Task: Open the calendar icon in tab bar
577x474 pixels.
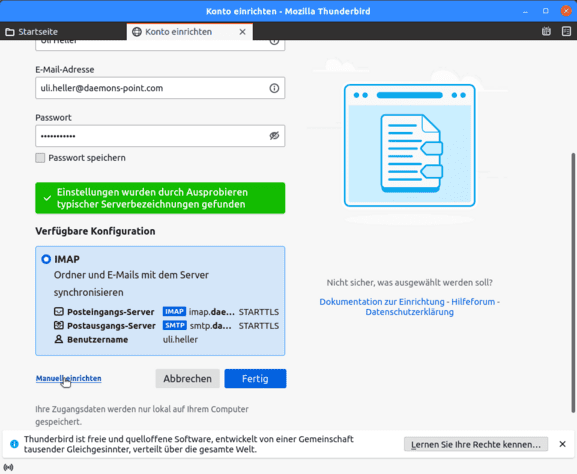Action: point(546,32)
